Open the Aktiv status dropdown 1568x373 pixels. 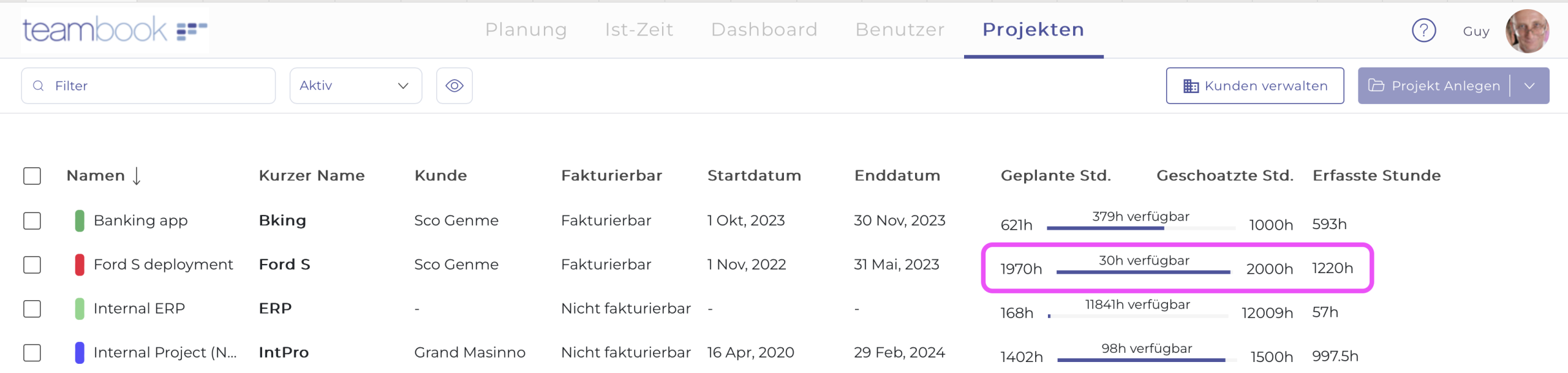(355, 86)
